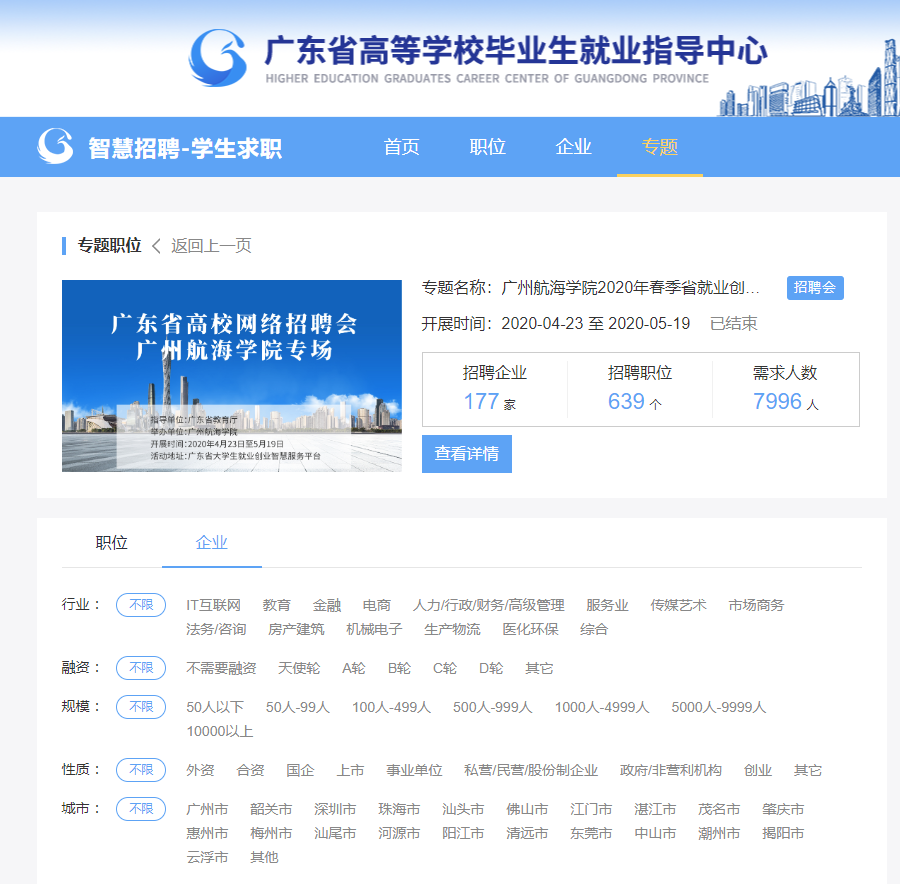The height and width of the screenshot is (884, 900).
Task: Click the 查看详情 button
Action: pos(467,454)
